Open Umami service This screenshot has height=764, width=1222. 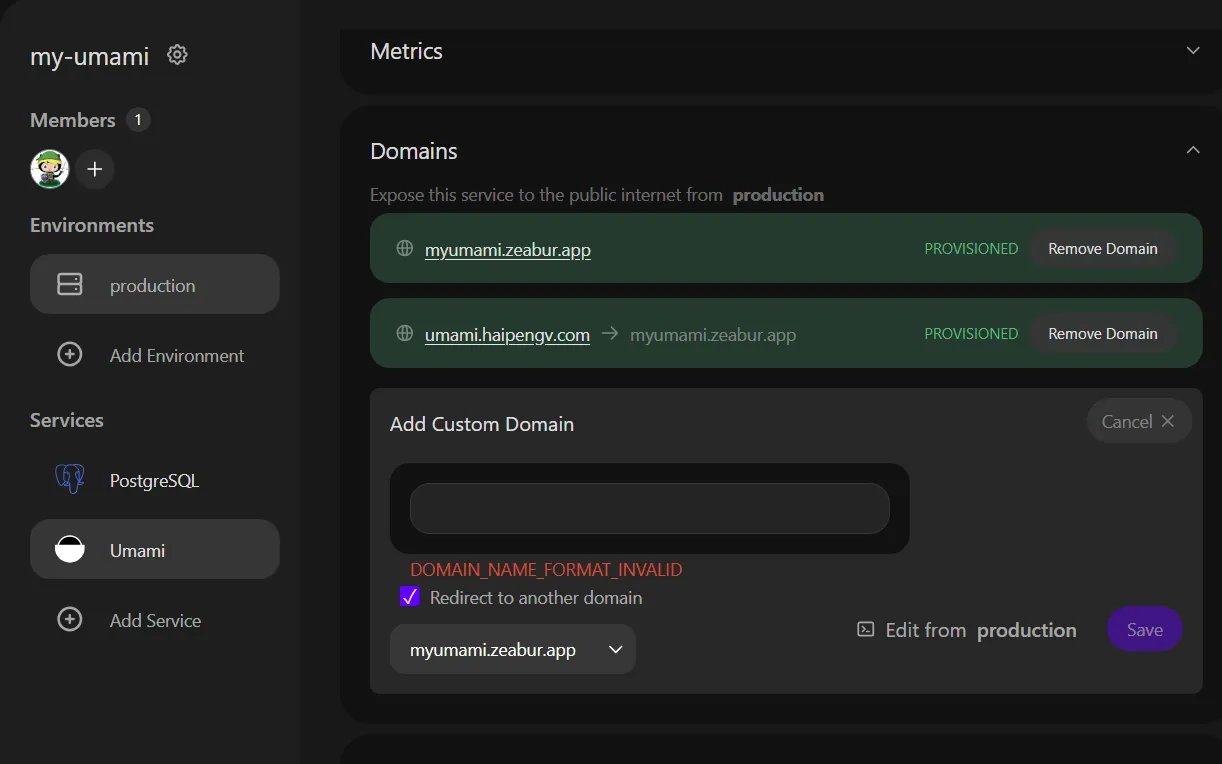(155, 549)
